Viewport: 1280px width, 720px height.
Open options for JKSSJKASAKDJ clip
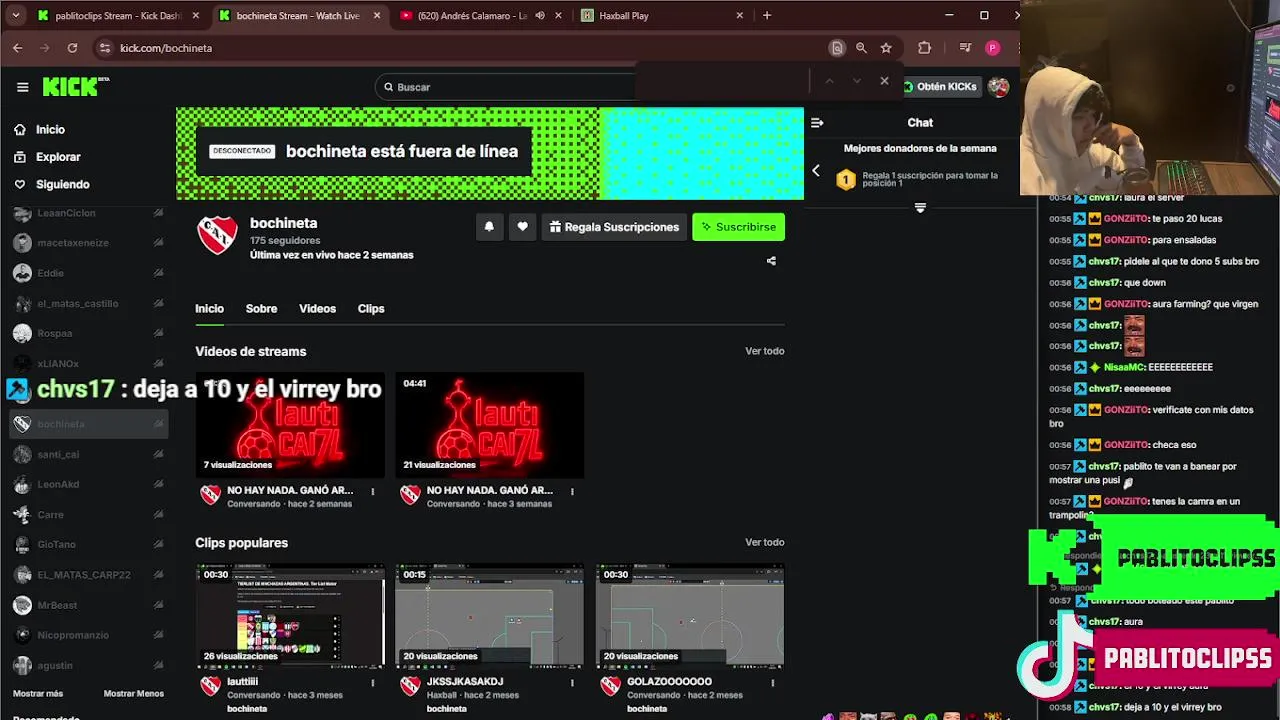[572, 682]
